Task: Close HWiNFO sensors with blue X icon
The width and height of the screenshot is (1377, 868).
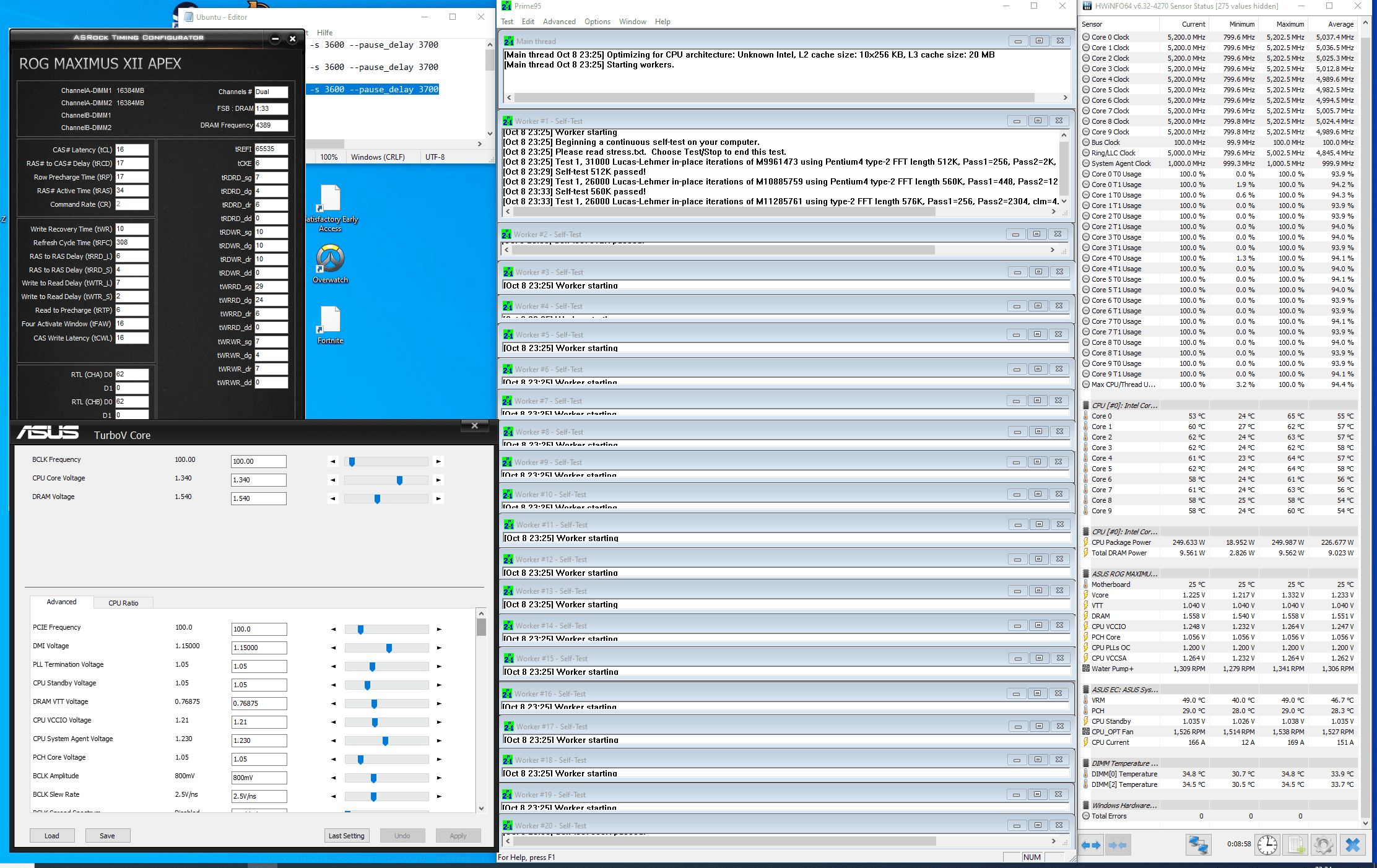Action: (1352, 844)
